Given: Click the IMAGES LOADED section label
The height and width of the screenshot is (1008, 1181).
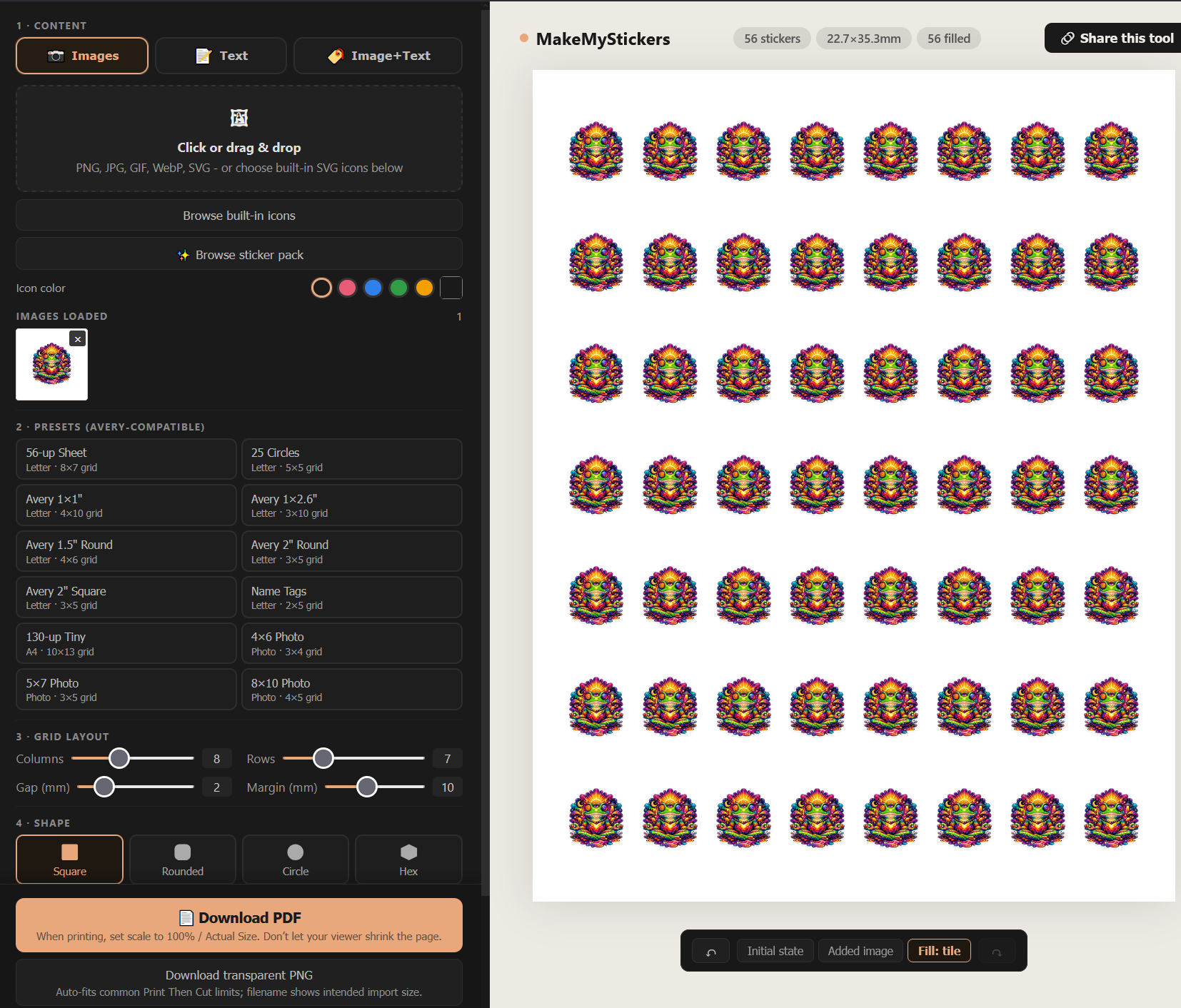Looking at the screenshot, I should pos(62,316).
